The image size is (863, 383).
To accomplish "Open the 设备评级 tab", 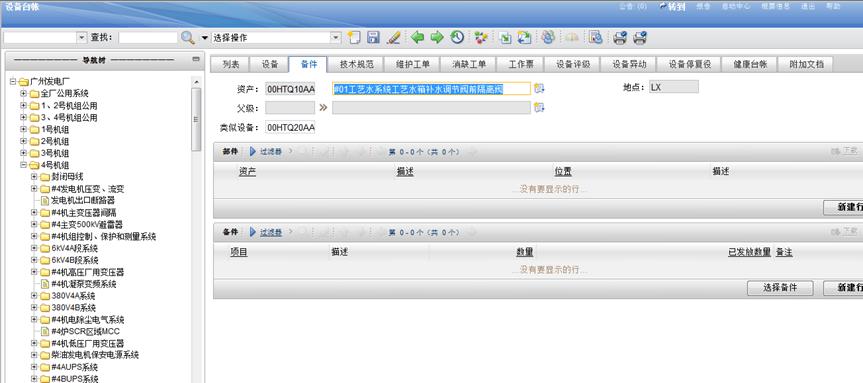I will click(572, 64).
